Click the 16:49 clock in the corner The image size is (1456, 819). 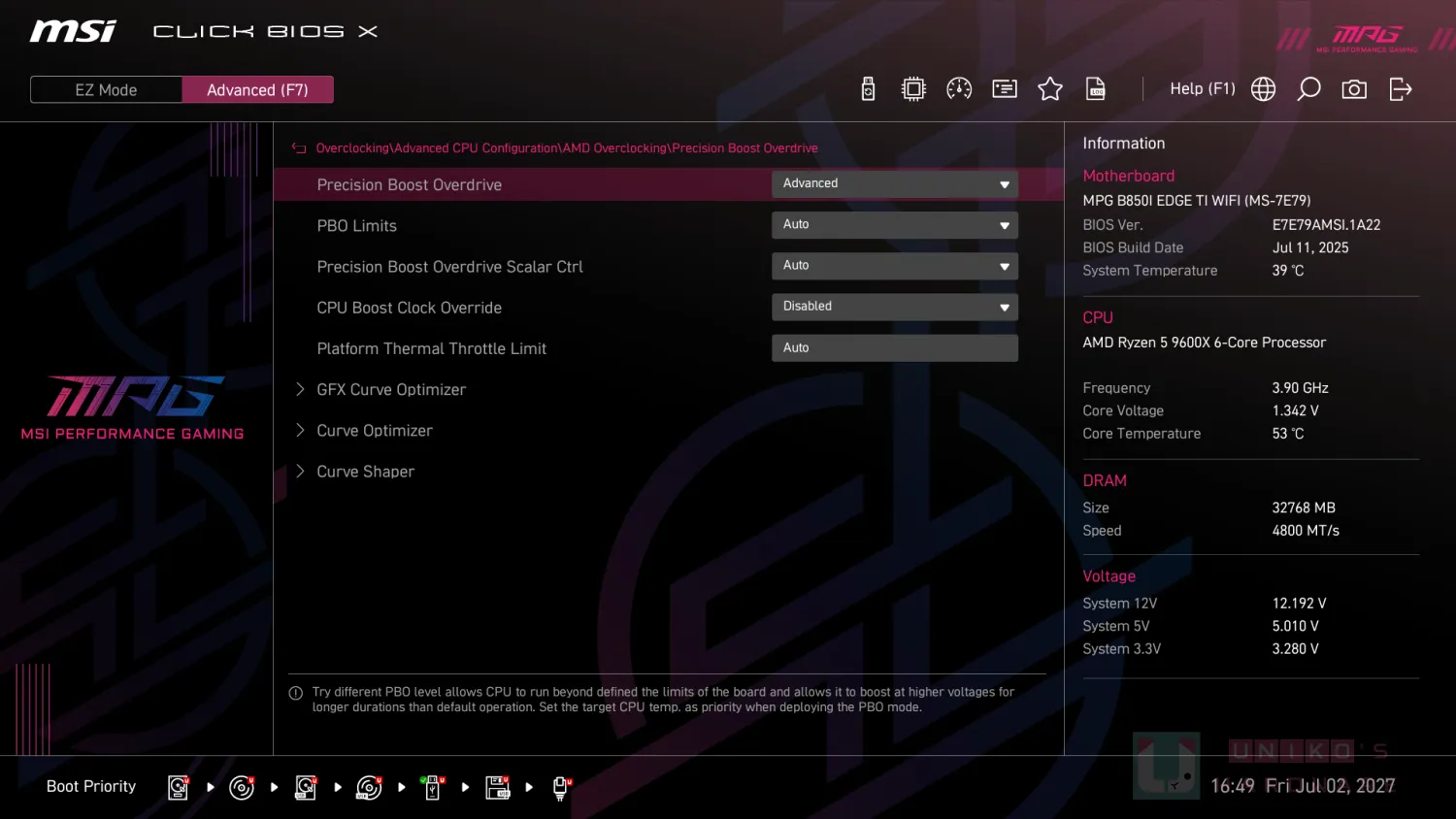pos(1232,786)
